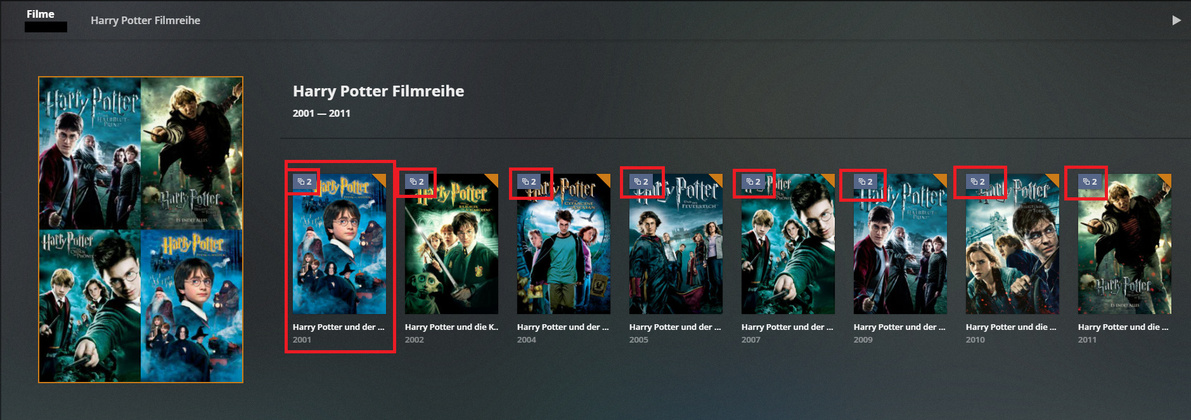Open the Filme library breadcrumb

[40, 14]
